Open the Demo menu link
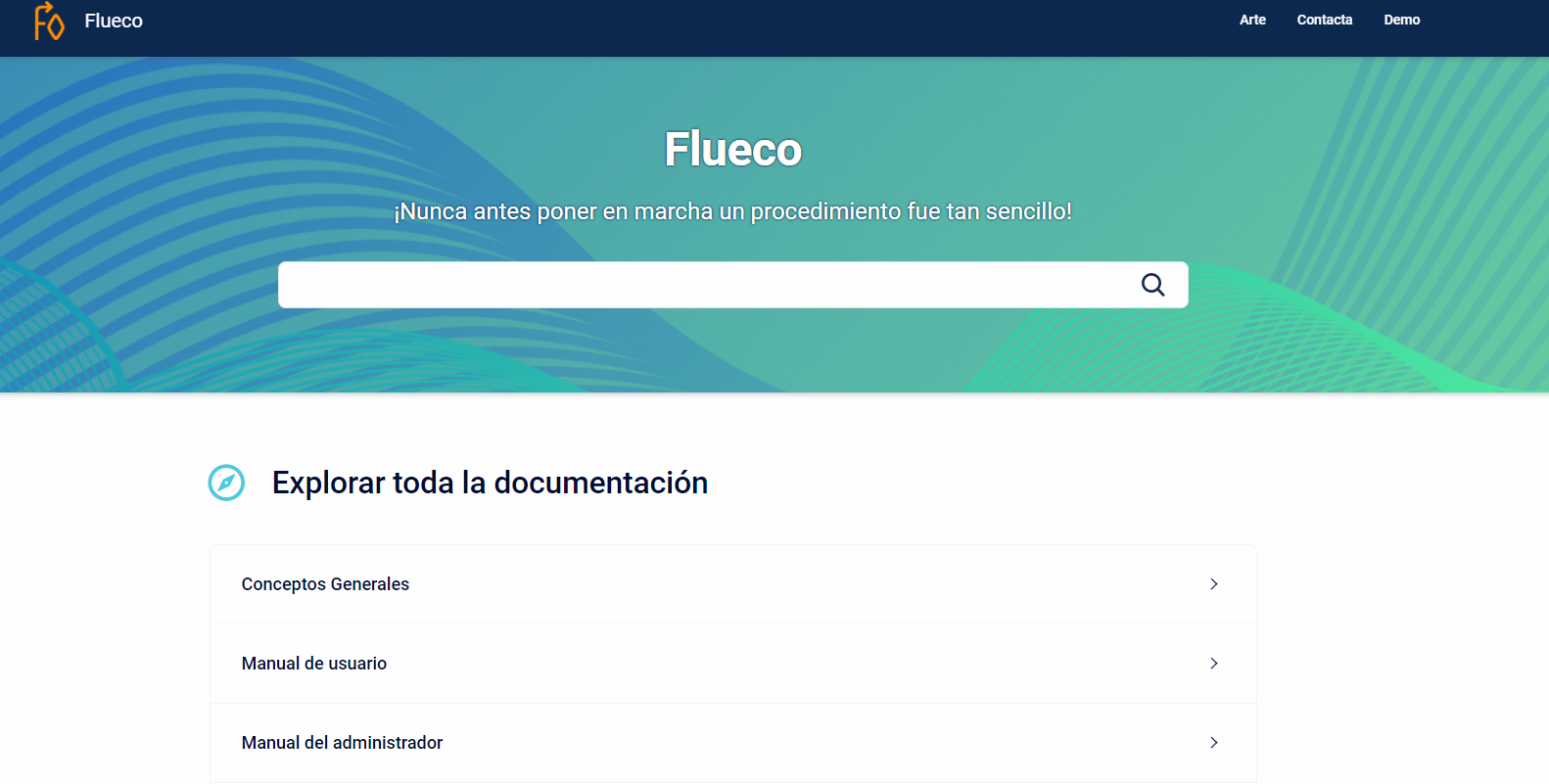1549x784 pixels. click(x=1401, y=20)
